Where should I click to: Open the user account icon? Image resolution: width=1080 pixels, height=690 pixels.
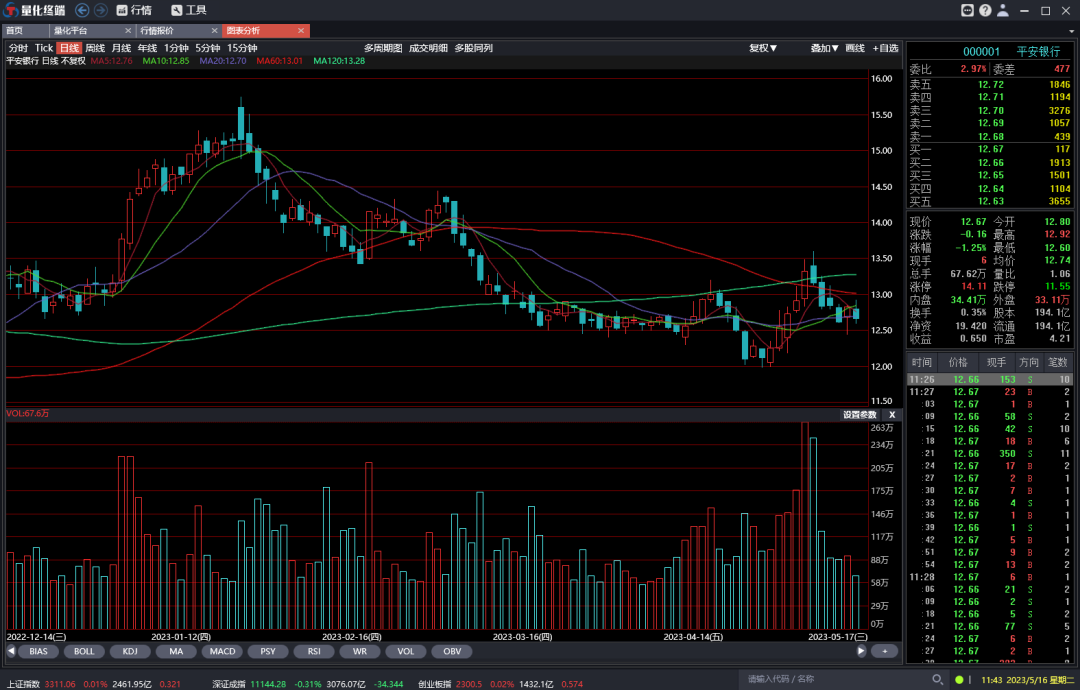pos(1003,10)
